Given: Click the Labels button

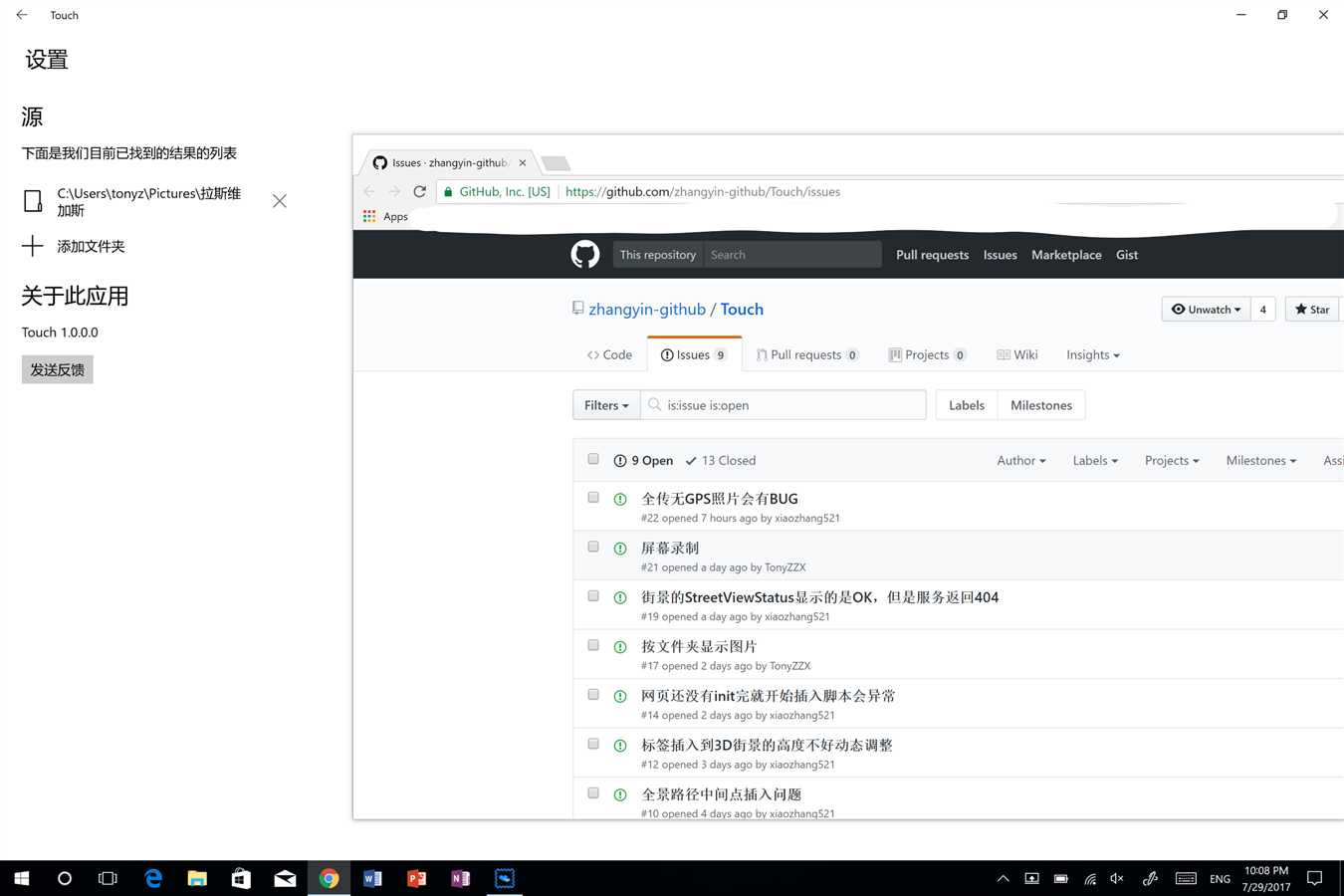Looking at the screenshot, I should 967,405.
